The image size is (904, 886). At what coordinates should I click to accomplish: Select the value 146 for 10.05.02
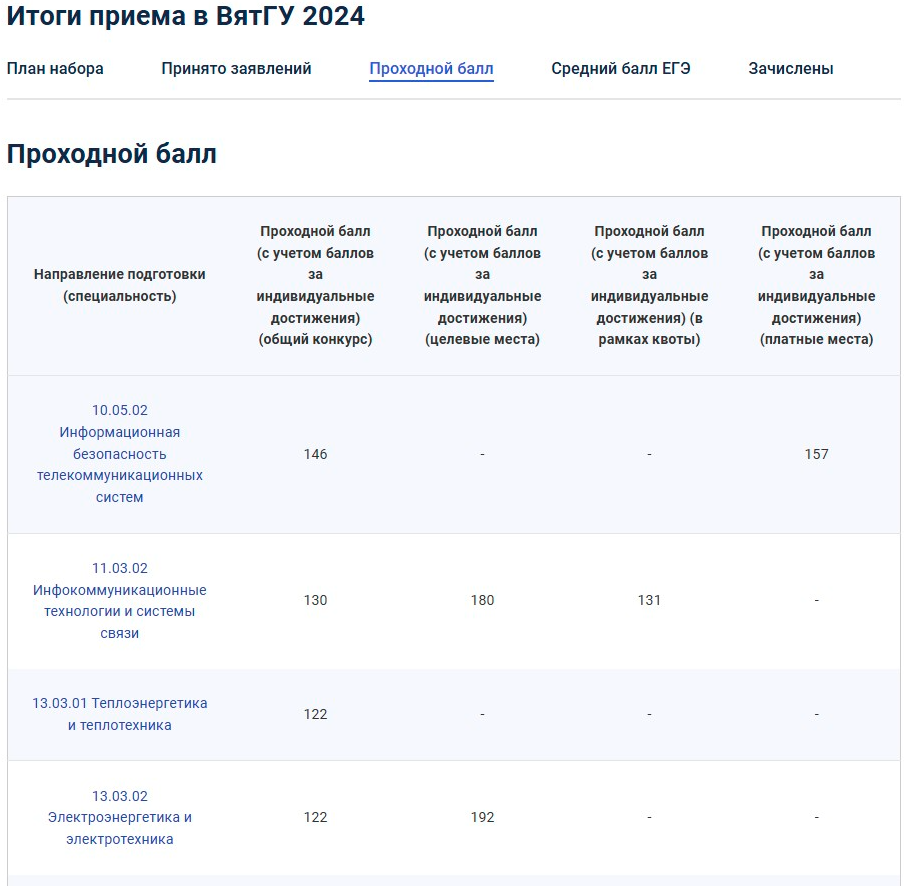point(315,454)
